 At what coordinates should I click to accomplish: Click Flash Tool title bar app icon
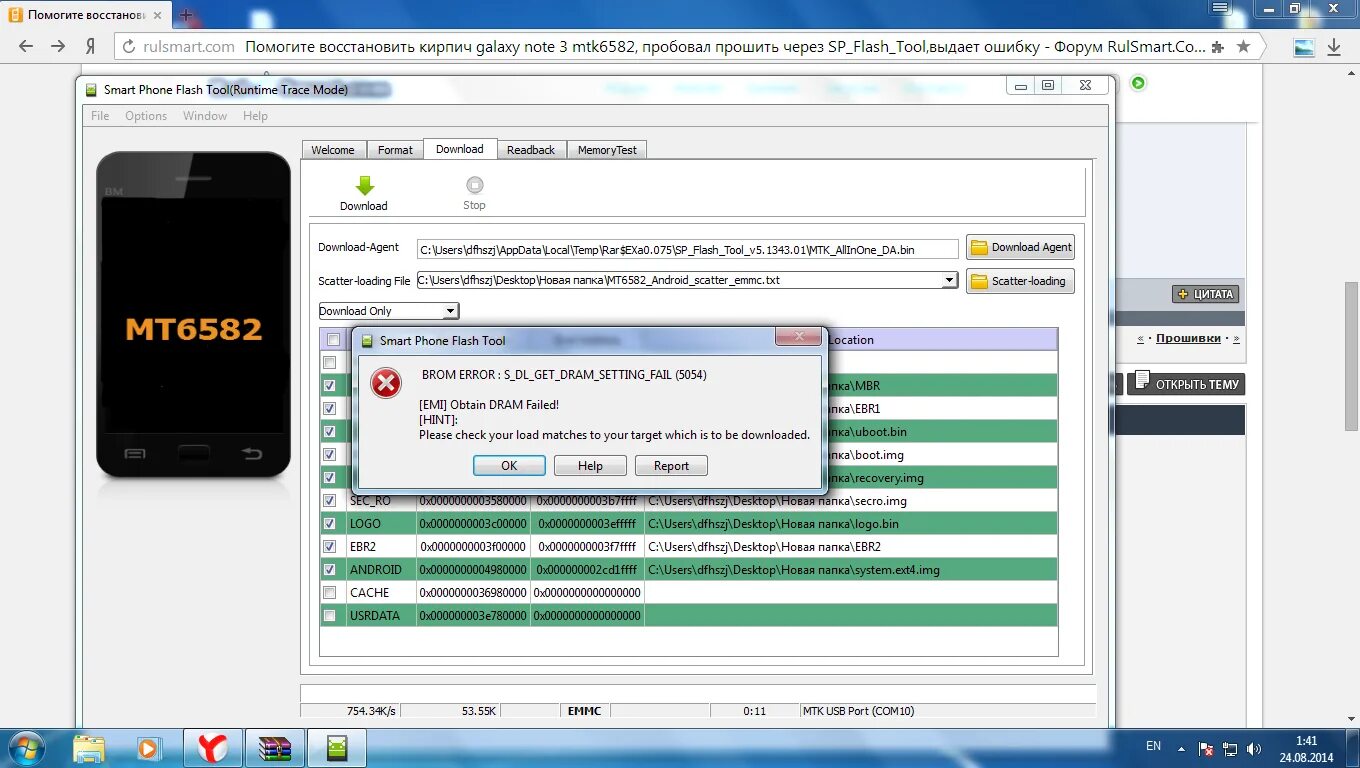[90, 90]
